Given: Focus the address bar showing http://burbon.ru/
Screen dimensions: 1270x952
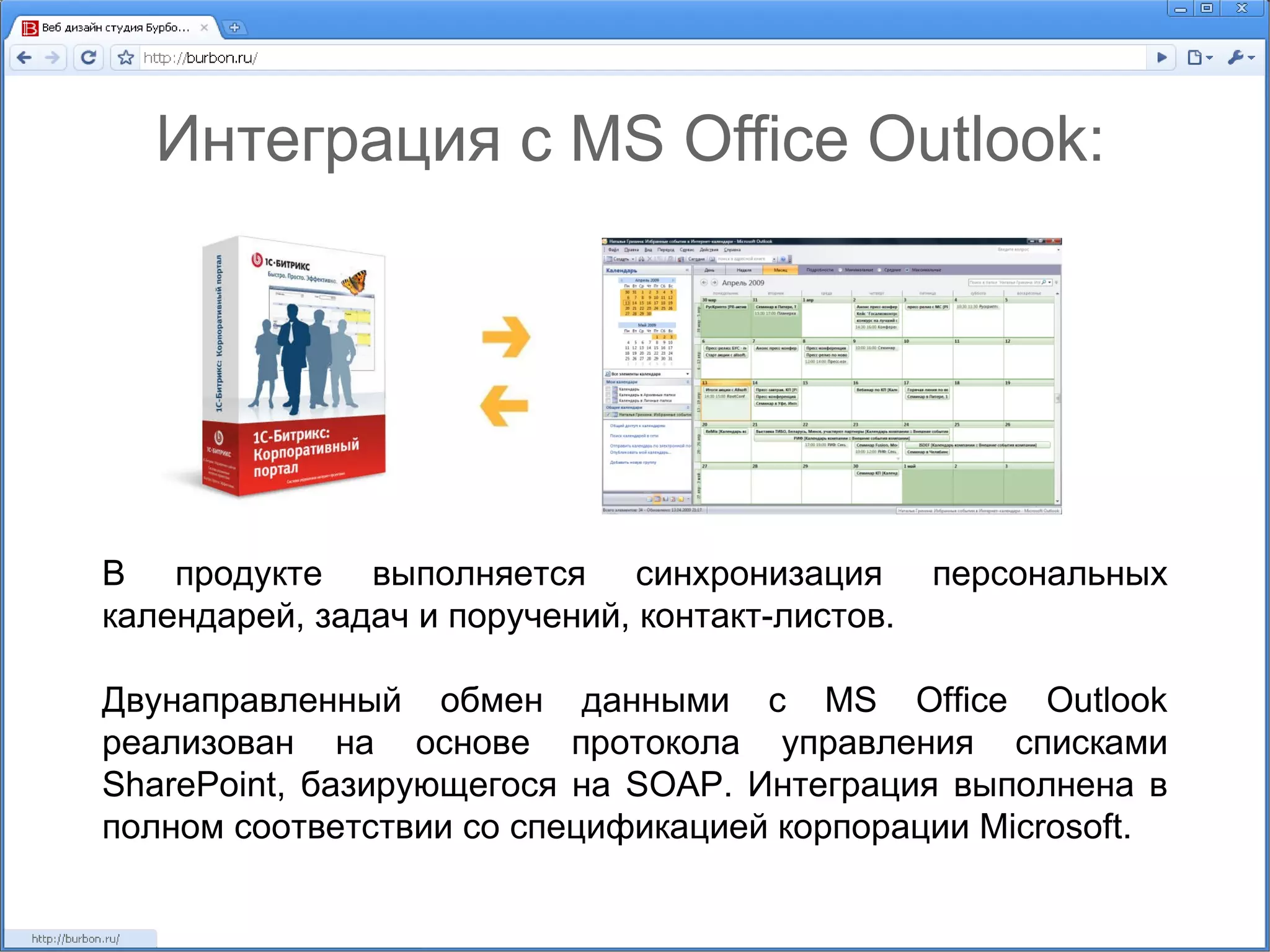Looking at the screenshot, I should pyautogui.click(x=644, y=58).
